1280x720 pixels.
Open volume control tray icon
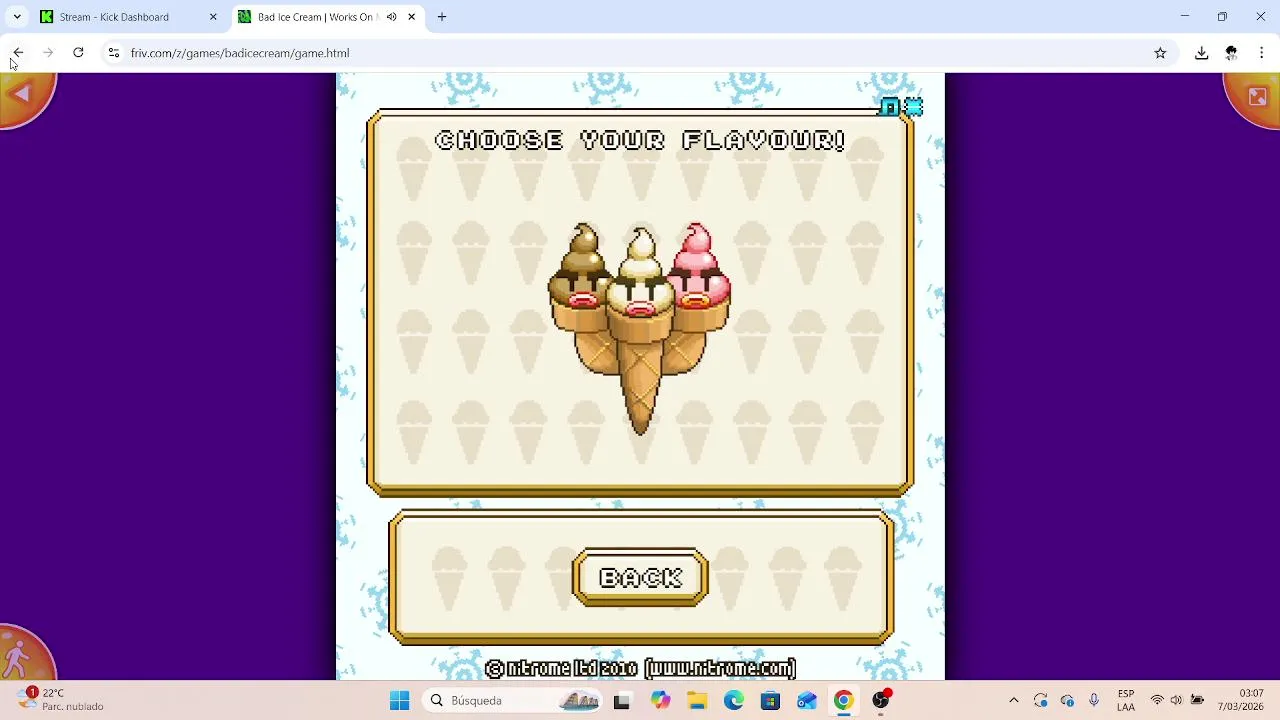tap(1176, 701)
